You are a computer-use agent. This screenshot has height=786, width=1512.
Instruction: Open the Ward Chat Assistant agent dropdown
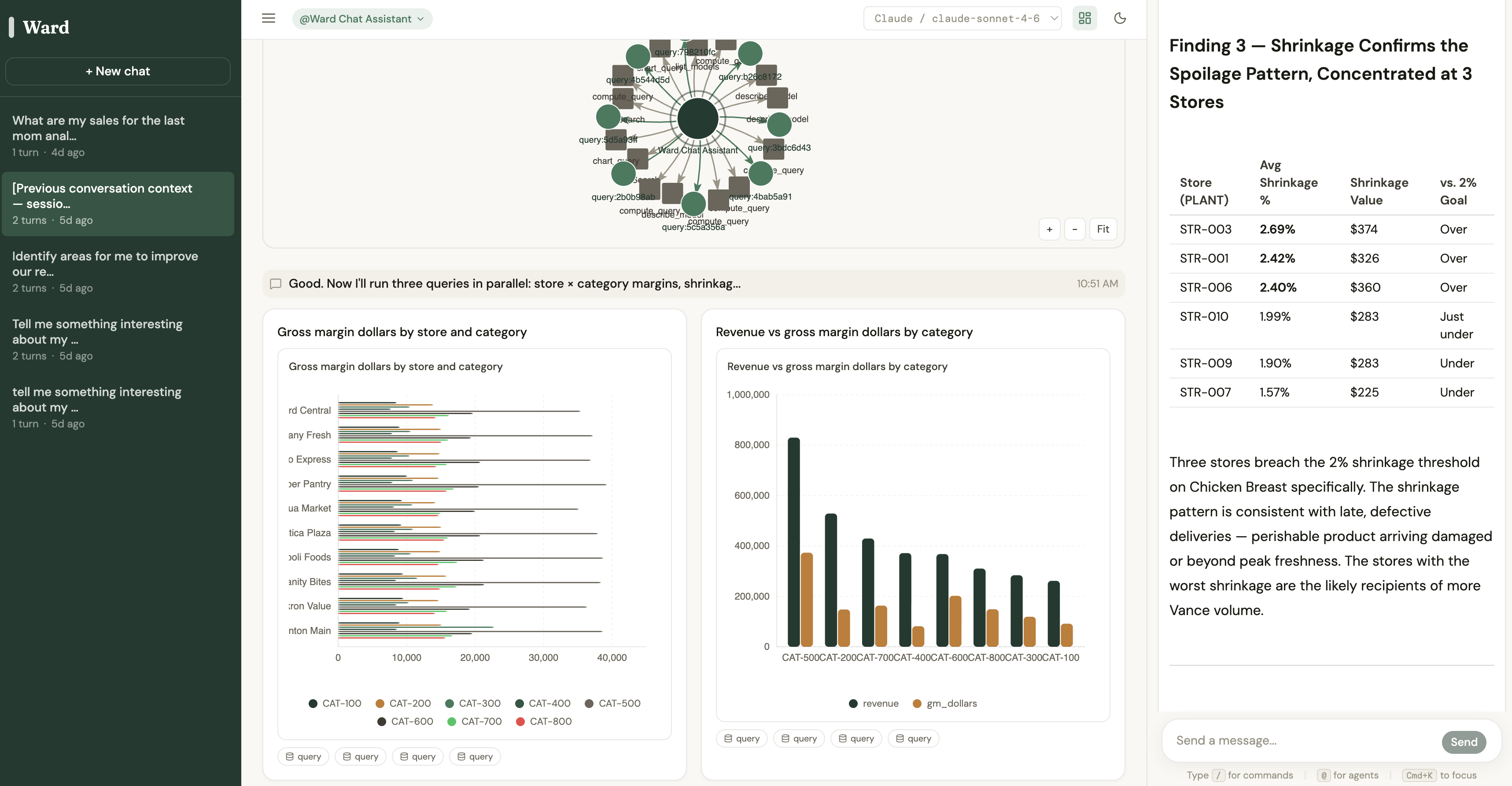(x=362, y=18)
